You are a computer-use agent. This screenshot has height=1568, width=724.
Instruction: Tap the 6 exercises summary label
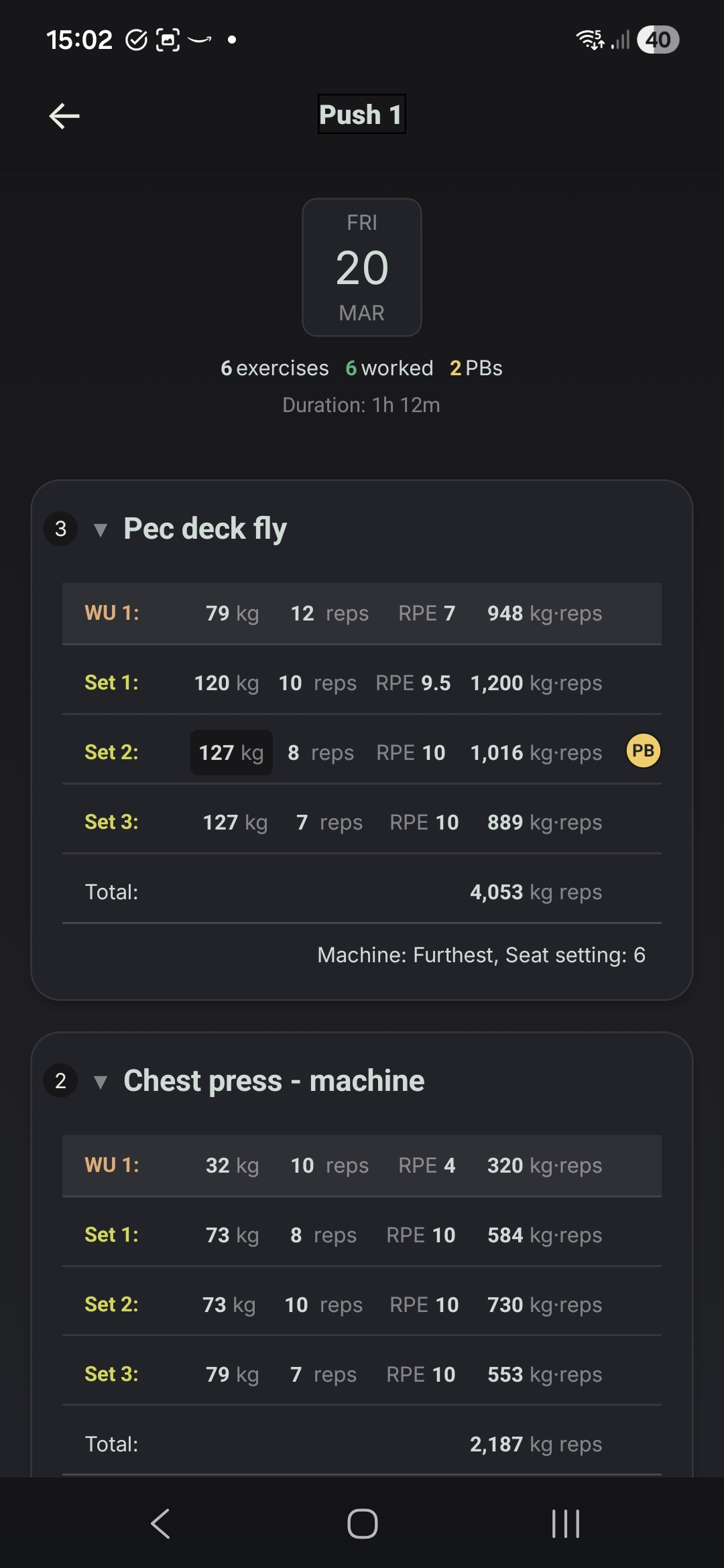pyautogui.click(x=274, y=368)
